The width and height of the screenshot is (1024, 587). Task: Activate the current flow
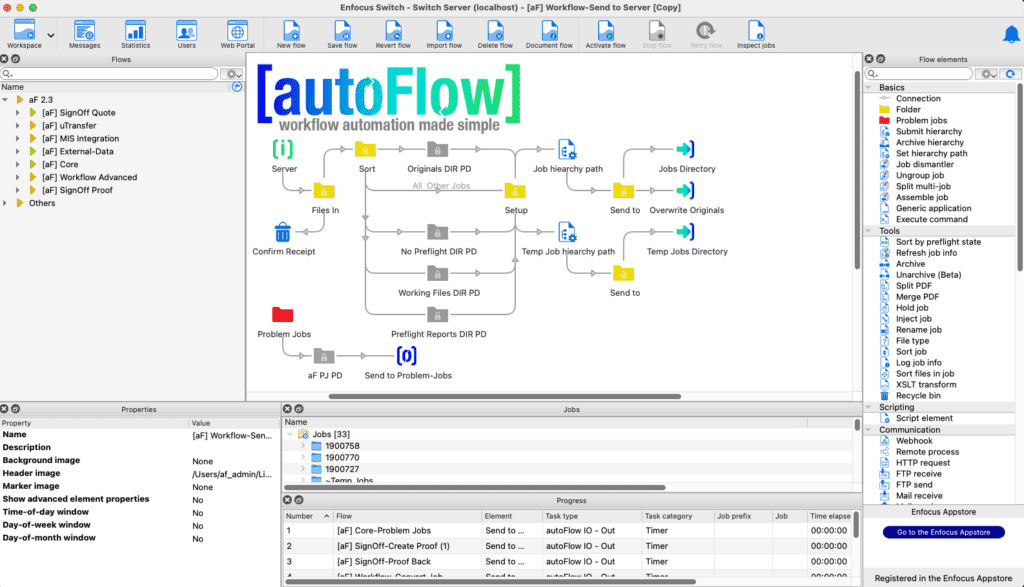point(605,34)
